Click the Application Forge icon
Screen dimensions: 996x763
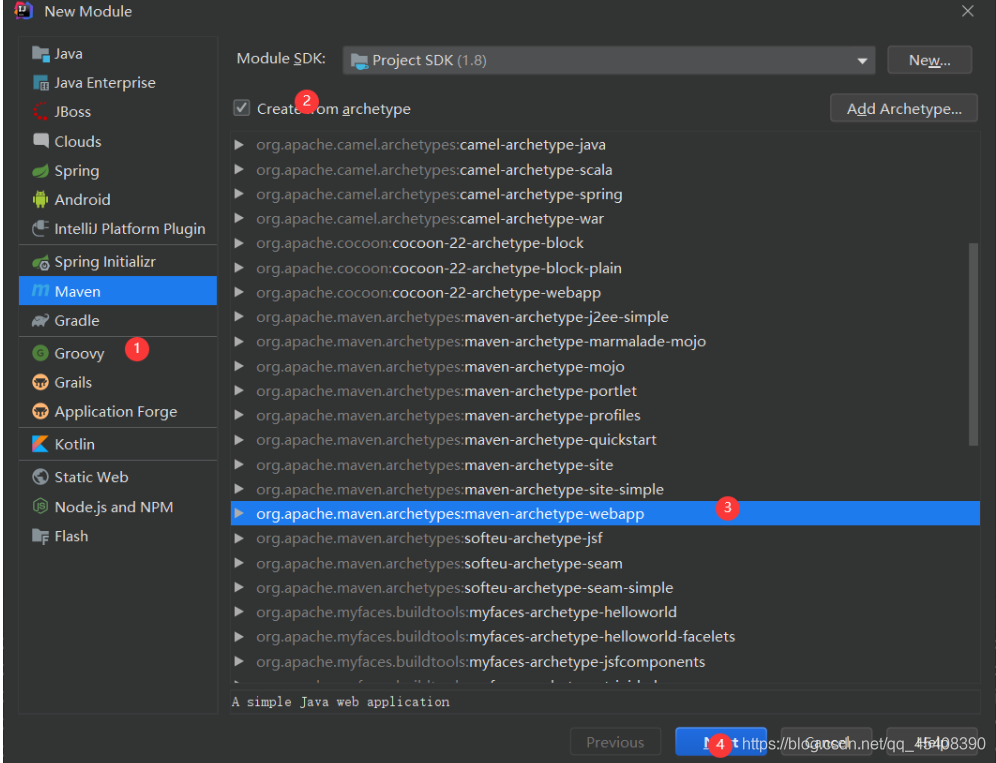(x=41, y=412)
